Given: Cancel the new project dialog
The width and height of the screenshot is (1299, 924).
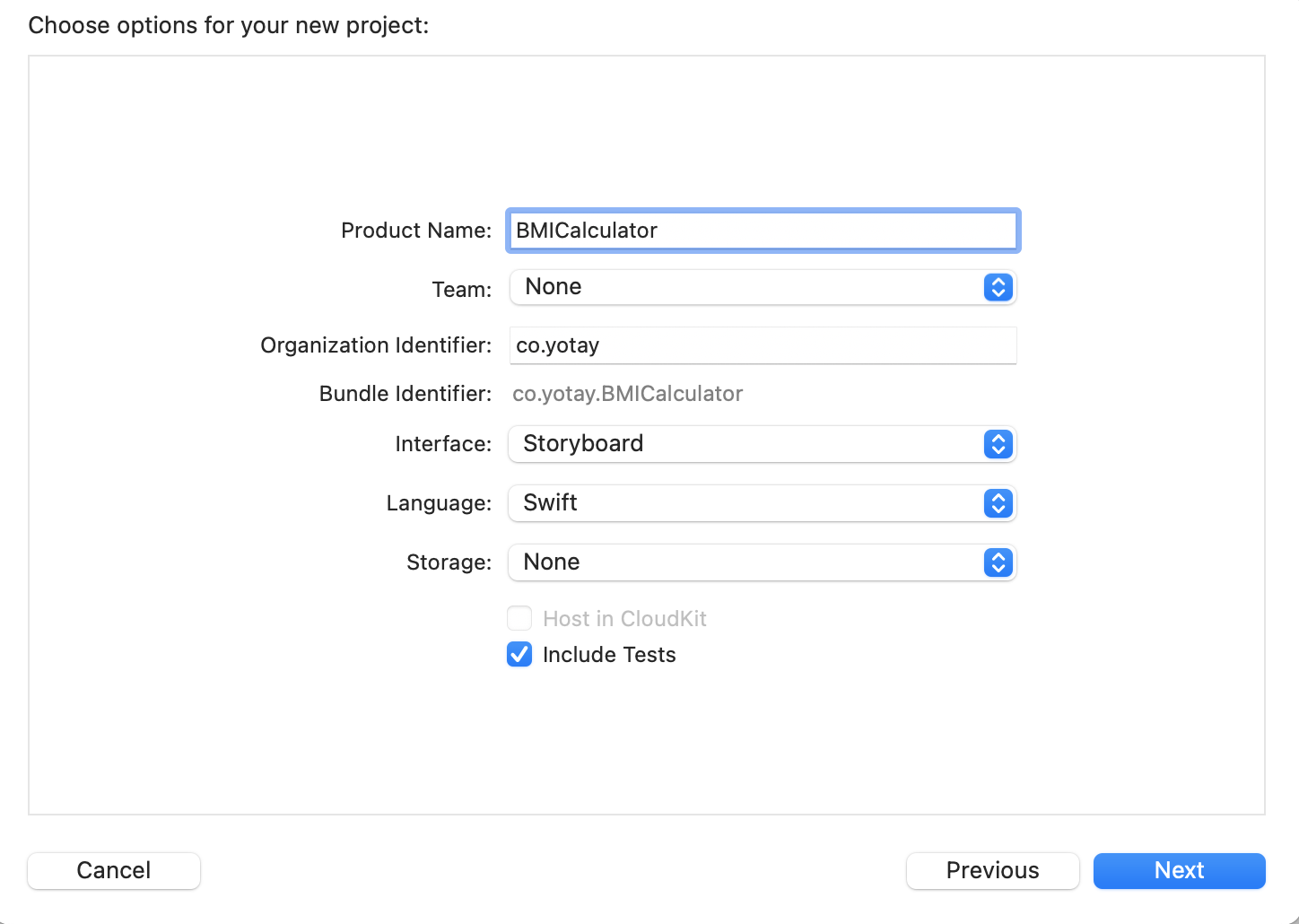Looking at the screenshot, I should tap(114, 870).
